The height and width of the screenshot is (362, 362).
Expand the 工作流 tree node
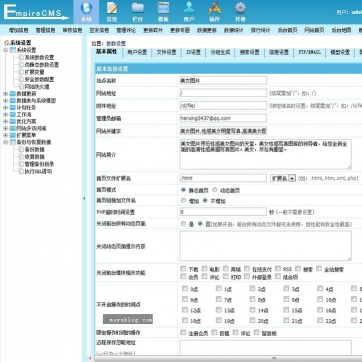[x=6, y=114]
